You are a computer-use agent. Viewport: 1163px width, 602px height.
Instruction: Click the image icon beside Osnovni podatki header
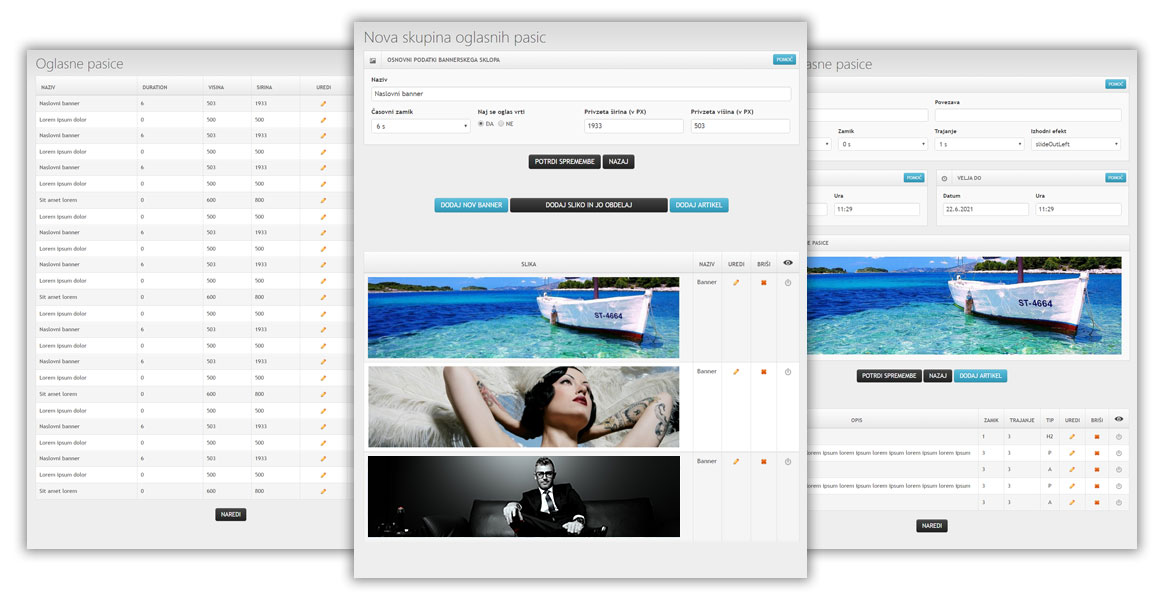tap(373, 61)
